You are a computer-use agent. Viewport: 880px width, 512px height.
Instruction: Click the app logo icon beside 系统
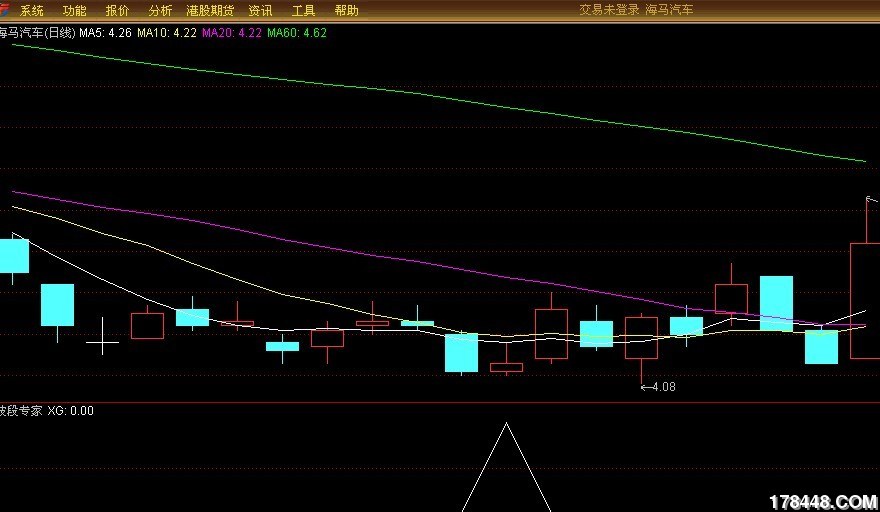click(4, 10)
